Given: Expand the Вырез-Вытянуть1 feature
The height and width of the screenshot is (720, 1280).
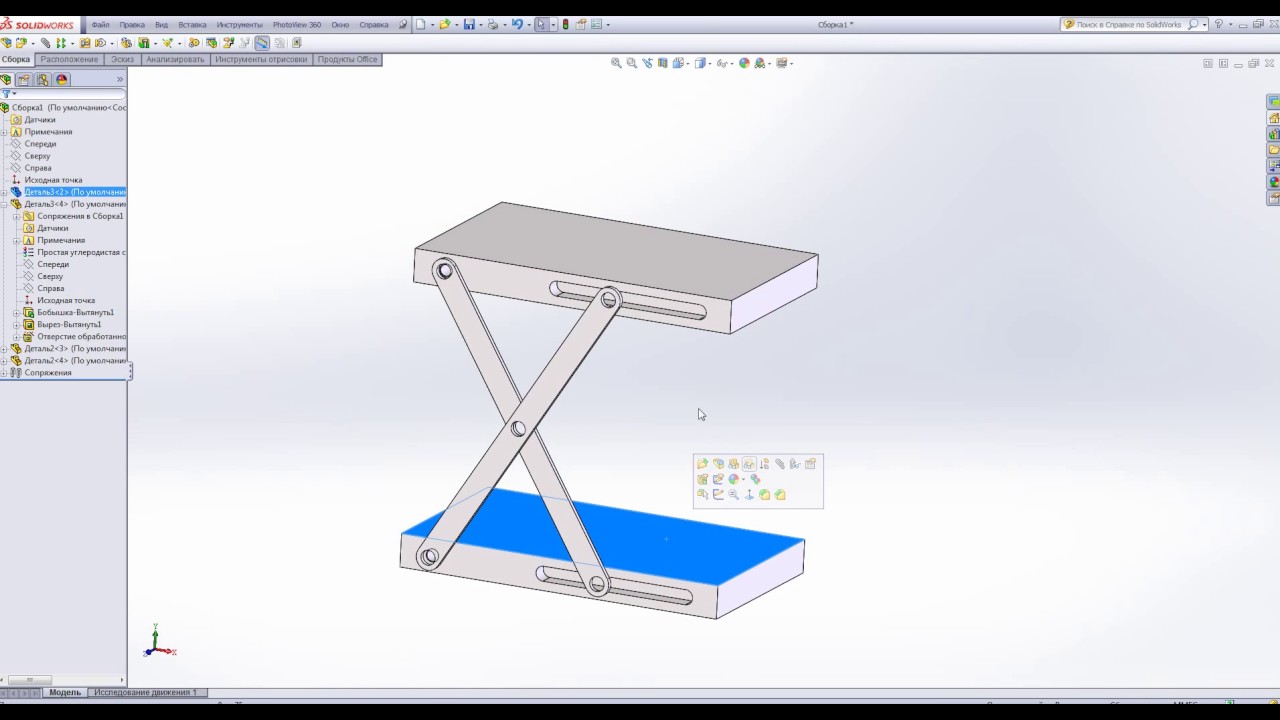Looking at the screenshot, I should (x=16, y=324).
